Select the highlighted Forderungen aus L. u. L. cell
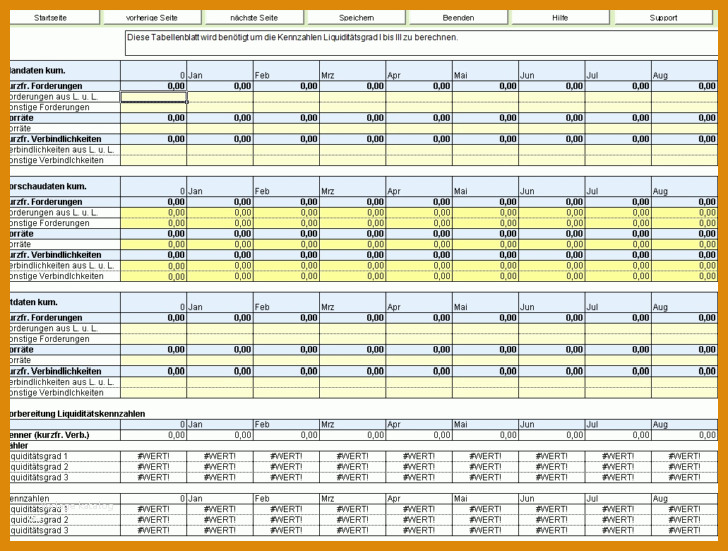The height and width of the screenshot is (551, 728). click(154, 97)
